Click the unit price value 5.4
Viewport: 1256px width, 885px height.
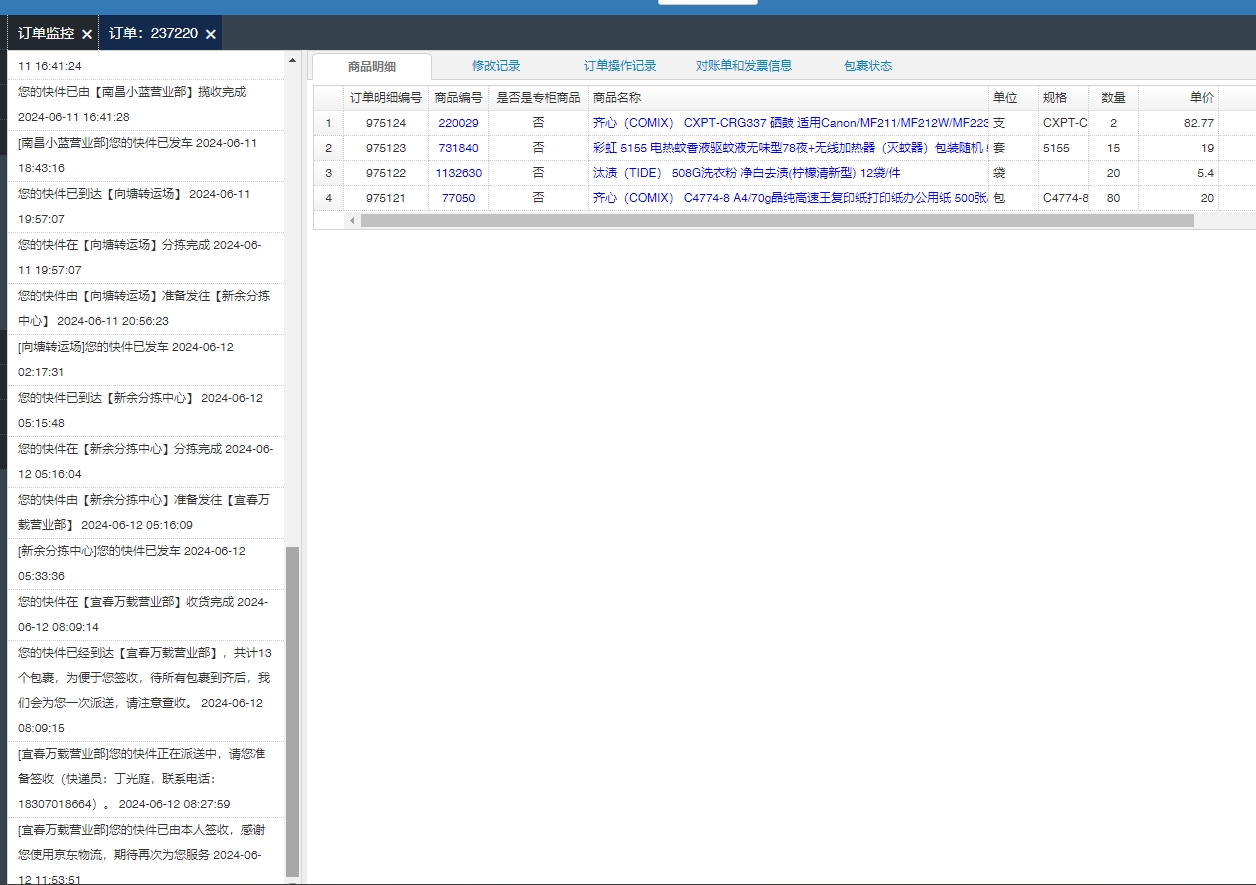coord(1205,173)
